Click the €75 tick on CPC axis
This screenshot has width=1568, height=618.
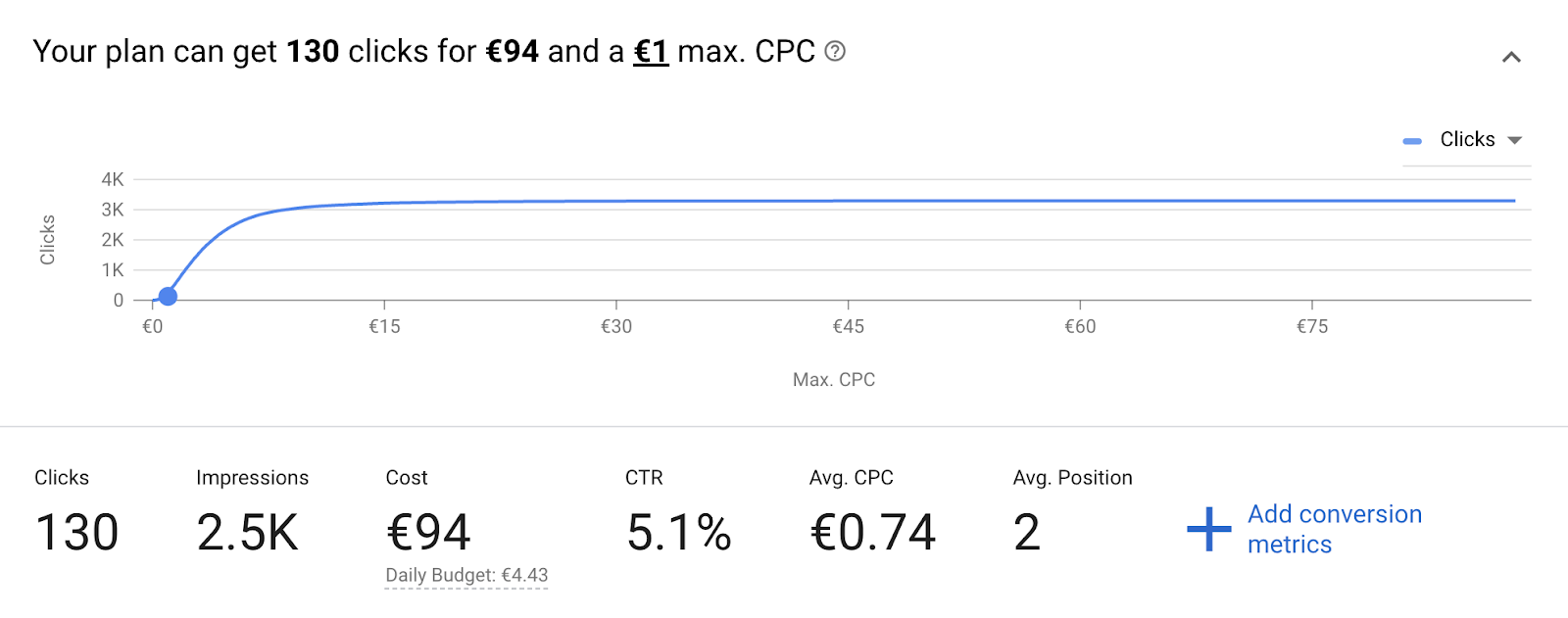point(1312,326)
